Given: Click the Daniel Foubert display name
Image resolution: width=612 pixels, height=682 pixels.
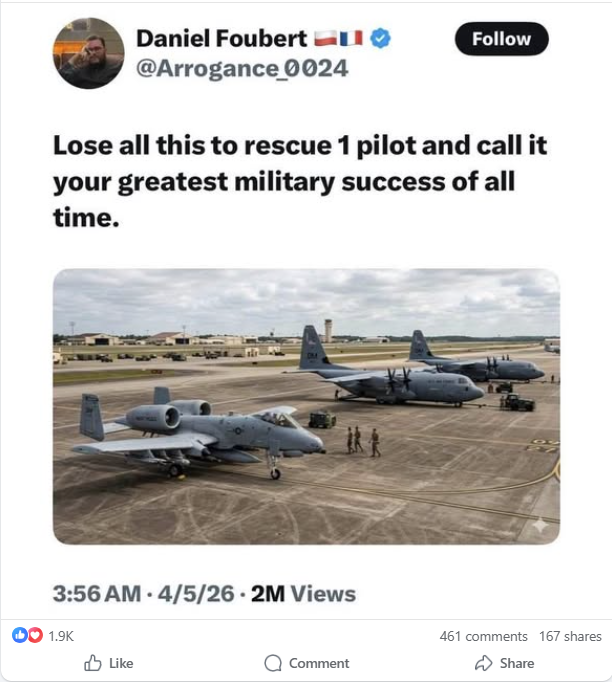Looking at the screenshot, I should tap(220, 39).
